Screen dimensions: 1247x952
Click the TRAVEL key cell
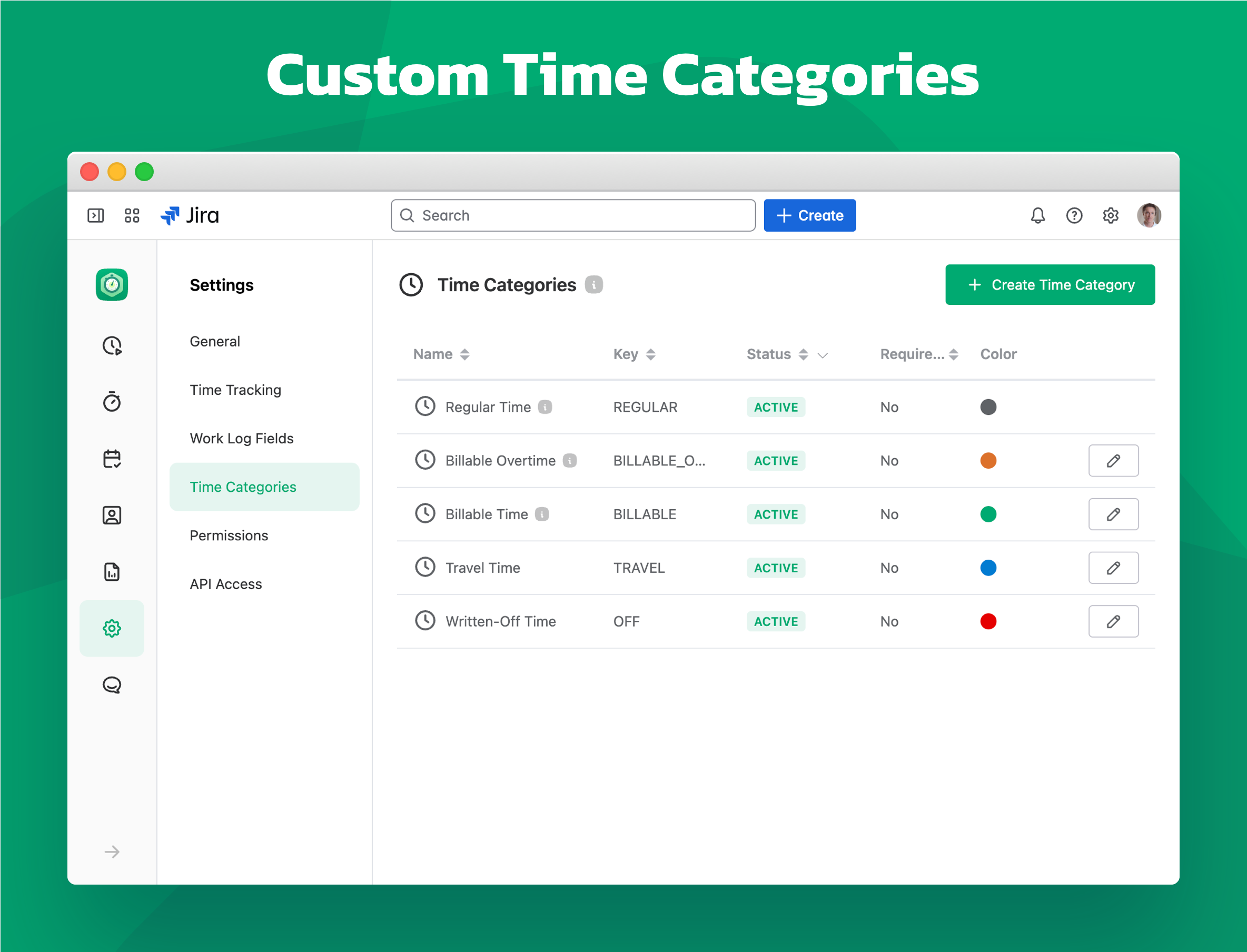(639, 568)
